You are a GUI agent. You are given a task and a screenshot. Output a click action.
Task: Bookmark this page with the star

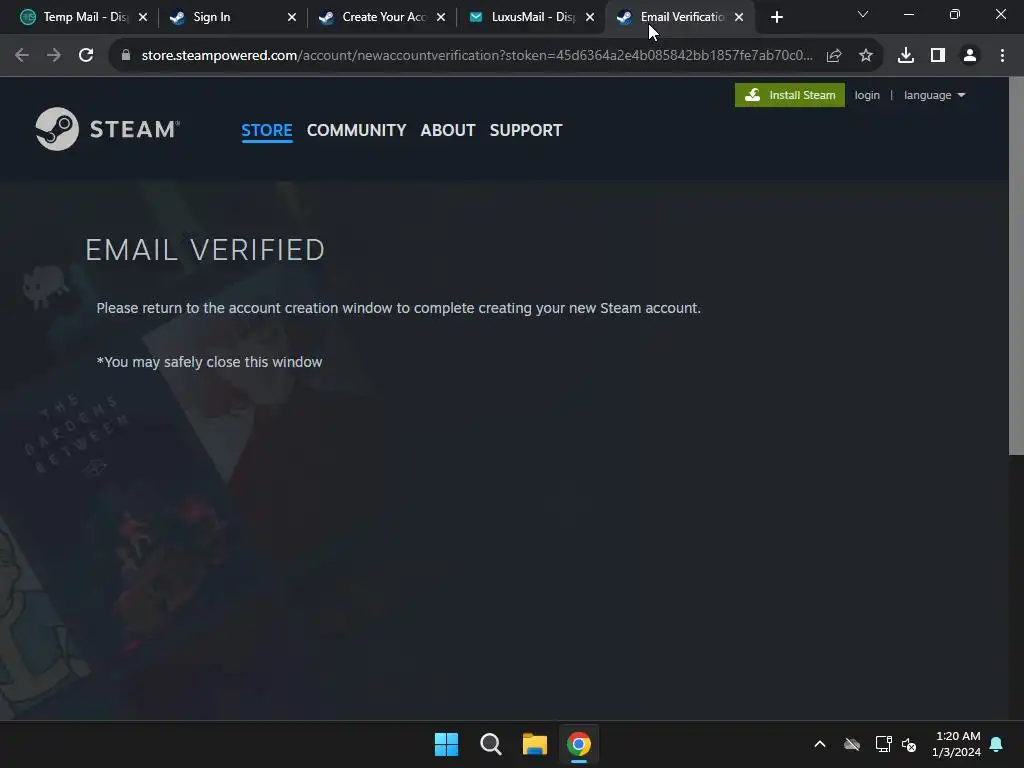coord(865,56)
